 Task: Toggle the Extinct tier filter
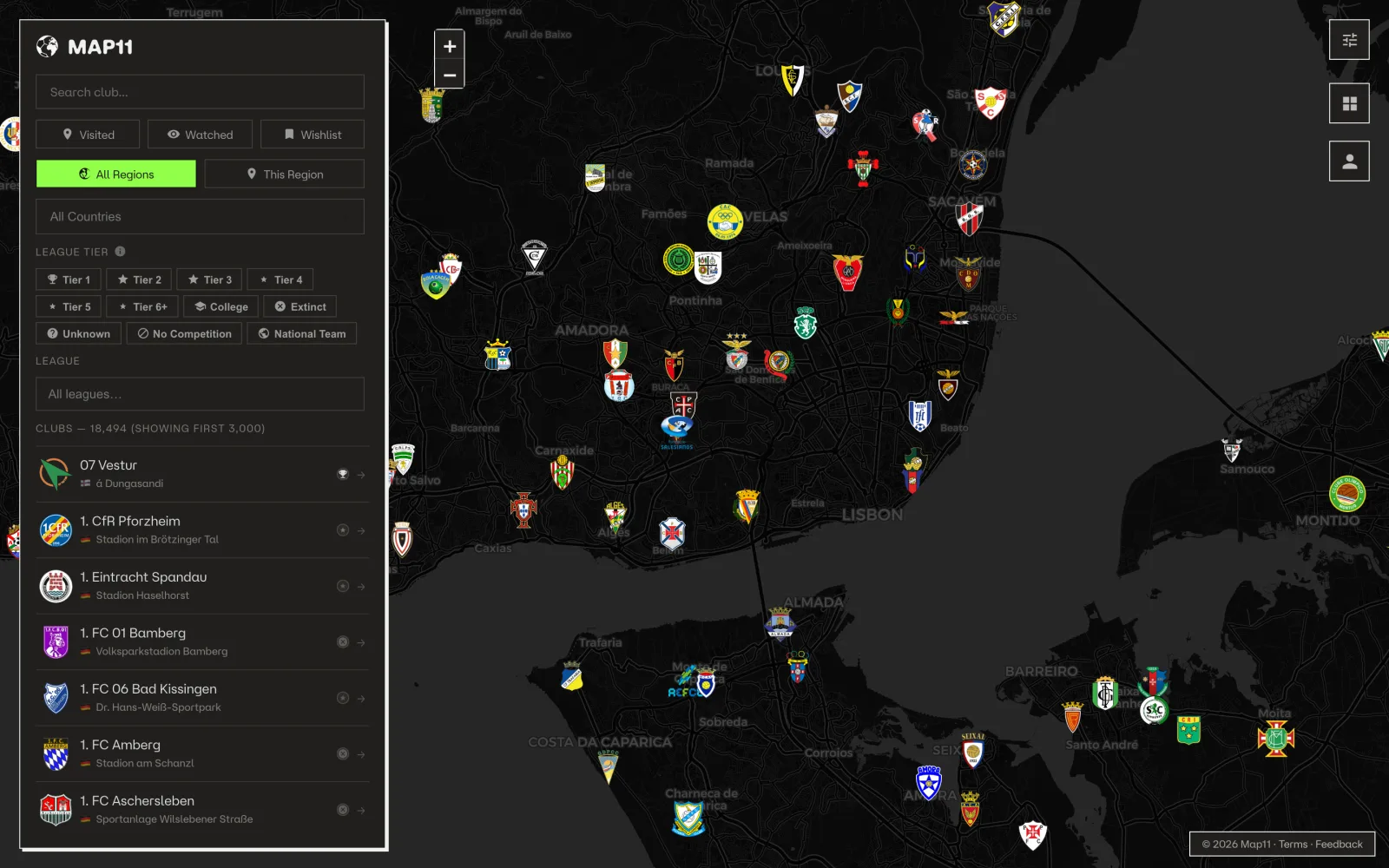300,306
